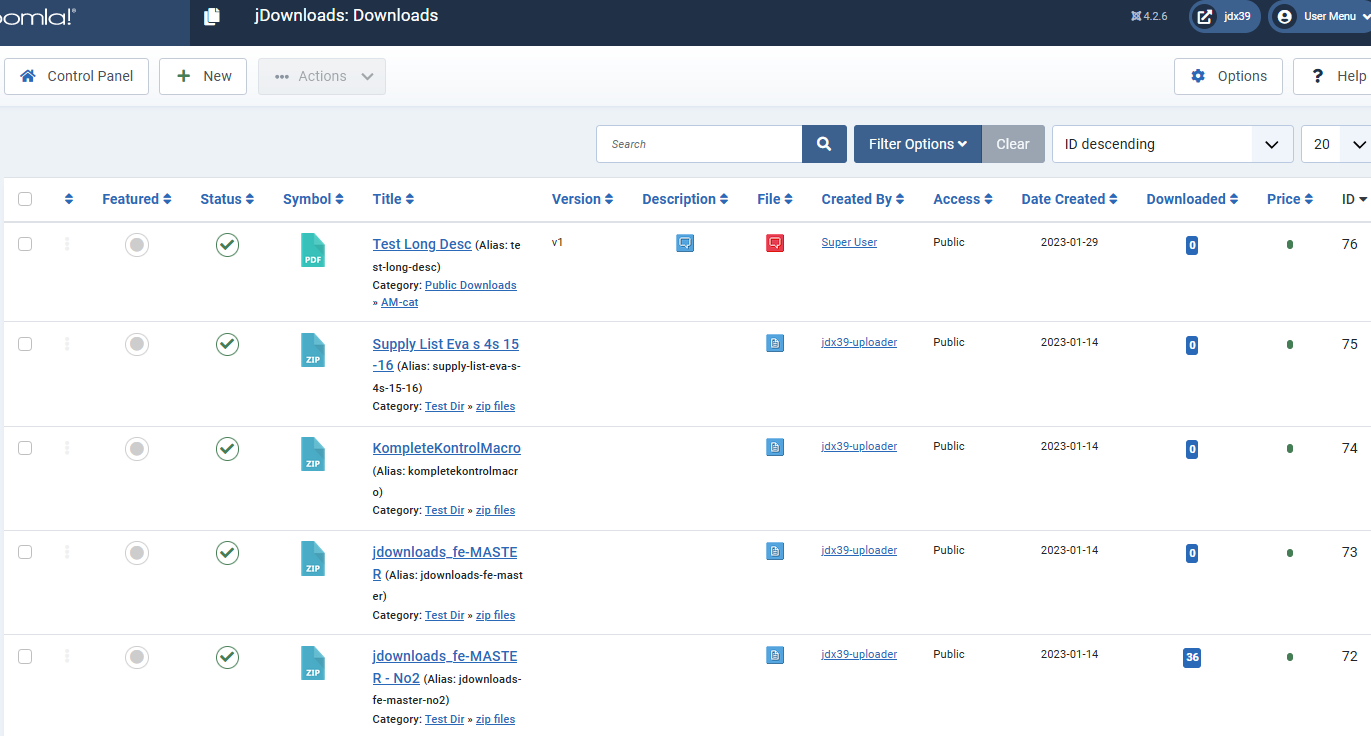Open the Public Downloads category link
Screen dimensions: 1371x736
(x=471, y=285)
